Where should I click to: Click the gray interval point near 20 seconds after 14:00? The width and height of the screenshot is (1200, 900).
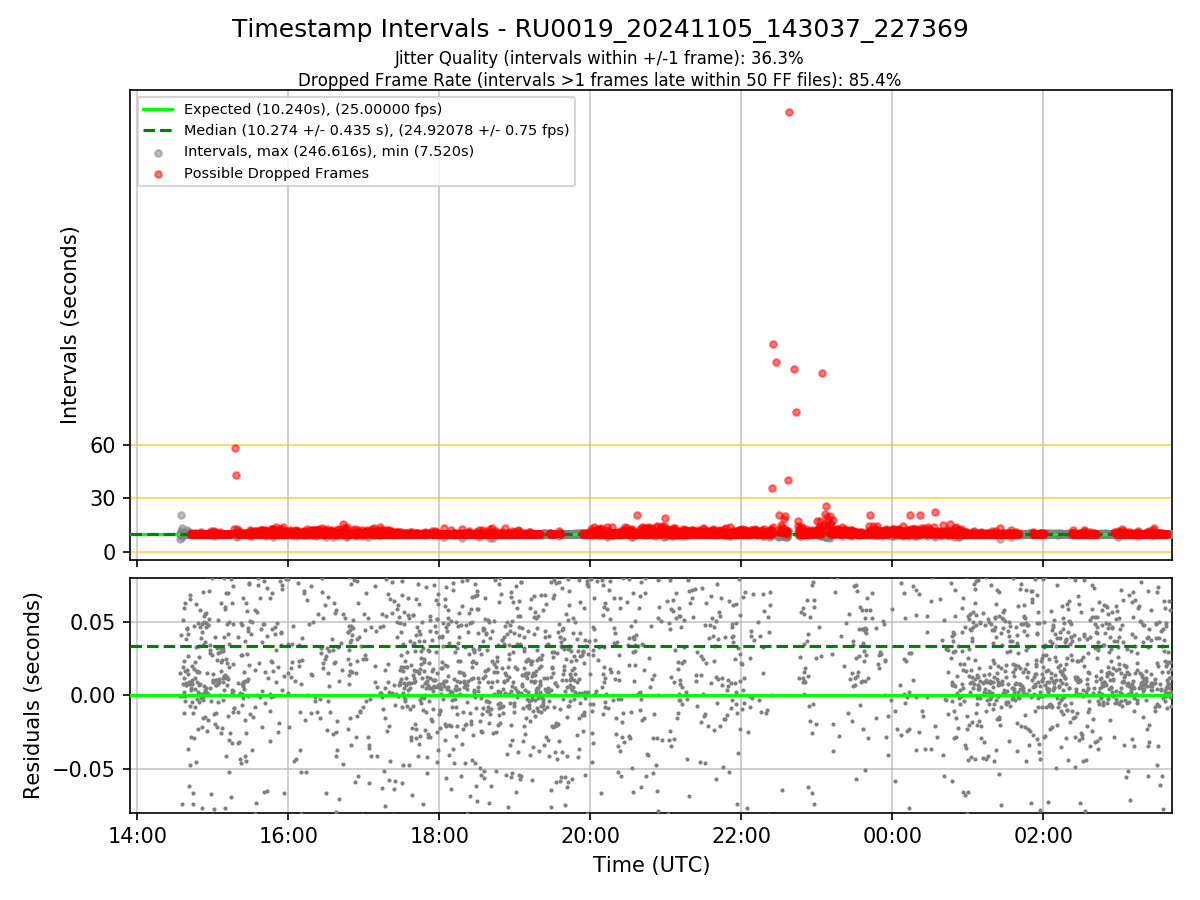point(181,515)
